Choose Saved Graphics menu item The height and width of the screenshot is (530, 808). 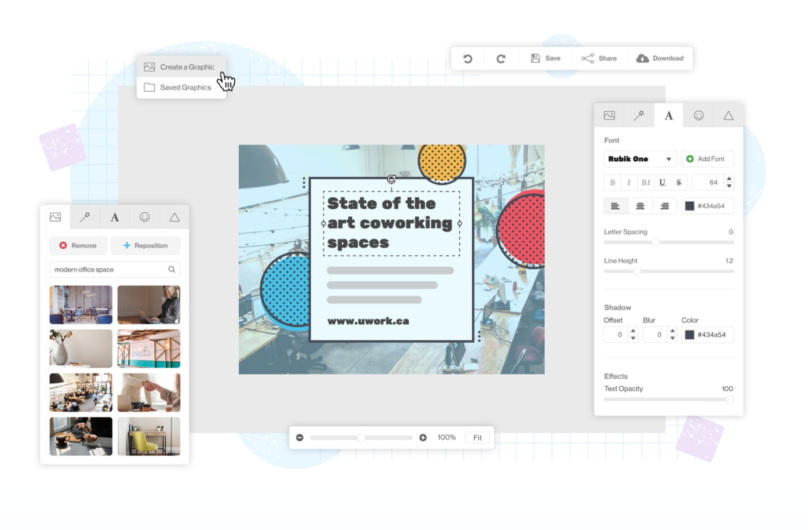185,88
